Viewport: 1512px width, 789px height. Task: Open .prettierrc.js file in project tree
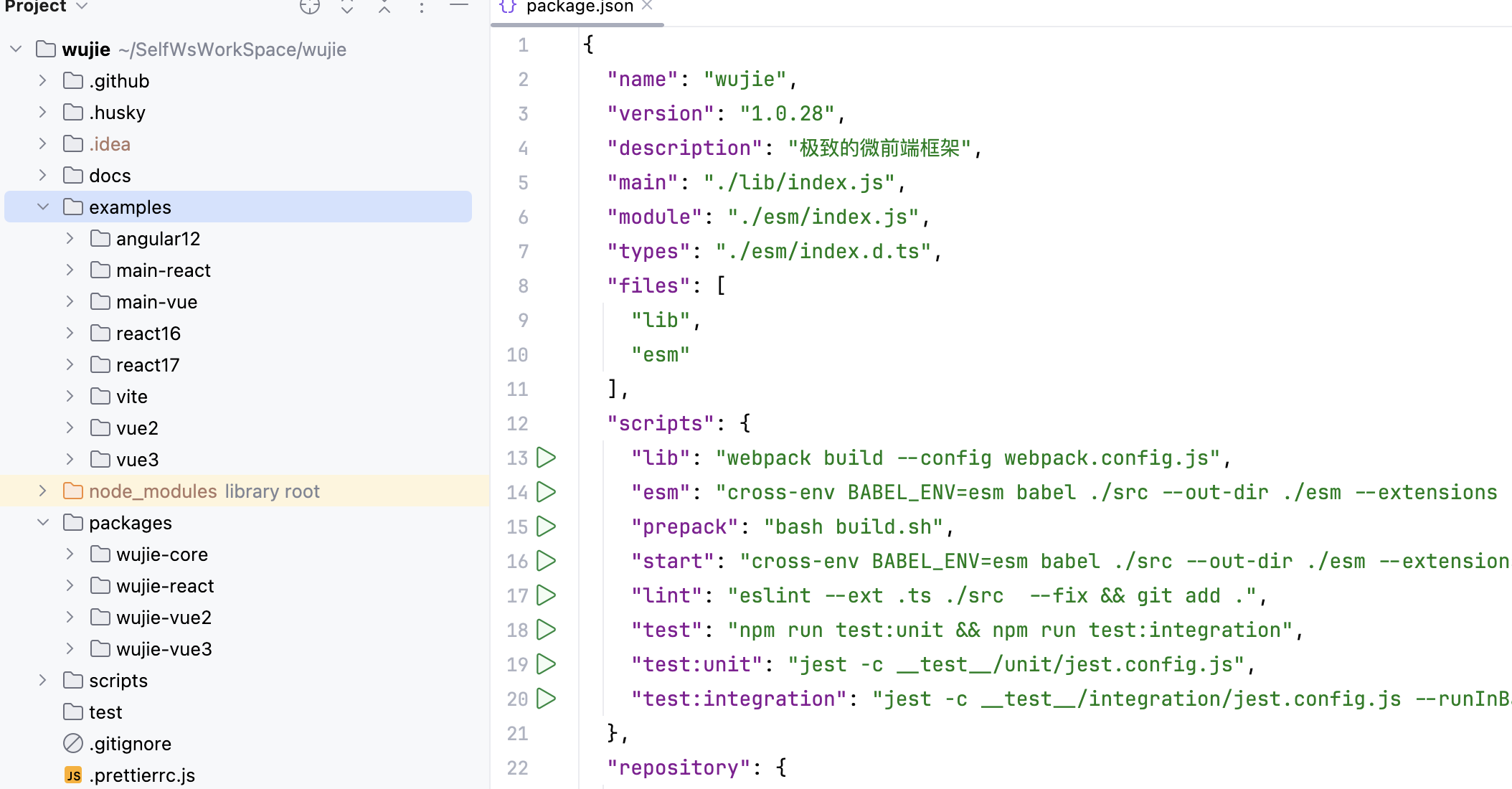point(142,775)
